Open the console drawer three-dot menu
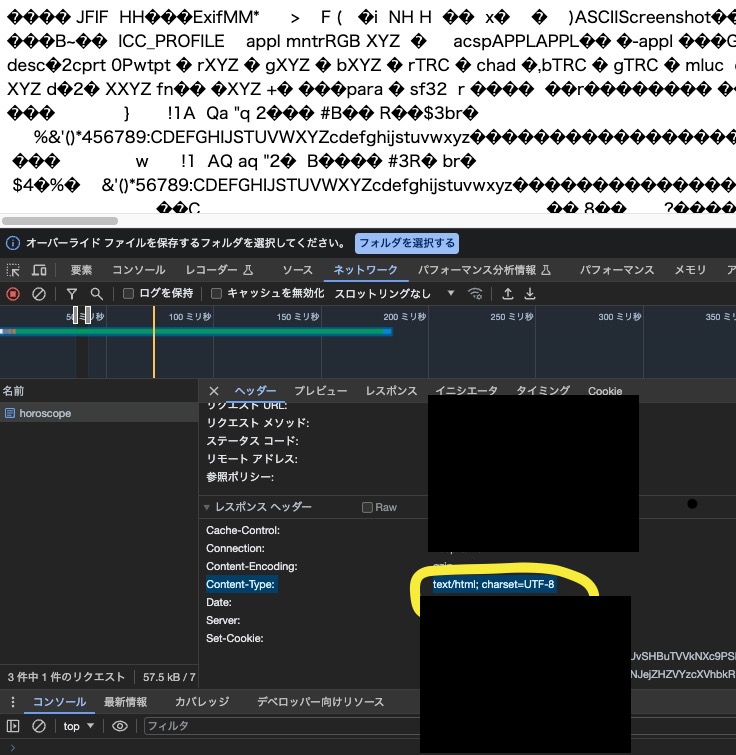Viewport: 736px width, 755px height. point(13,702)
